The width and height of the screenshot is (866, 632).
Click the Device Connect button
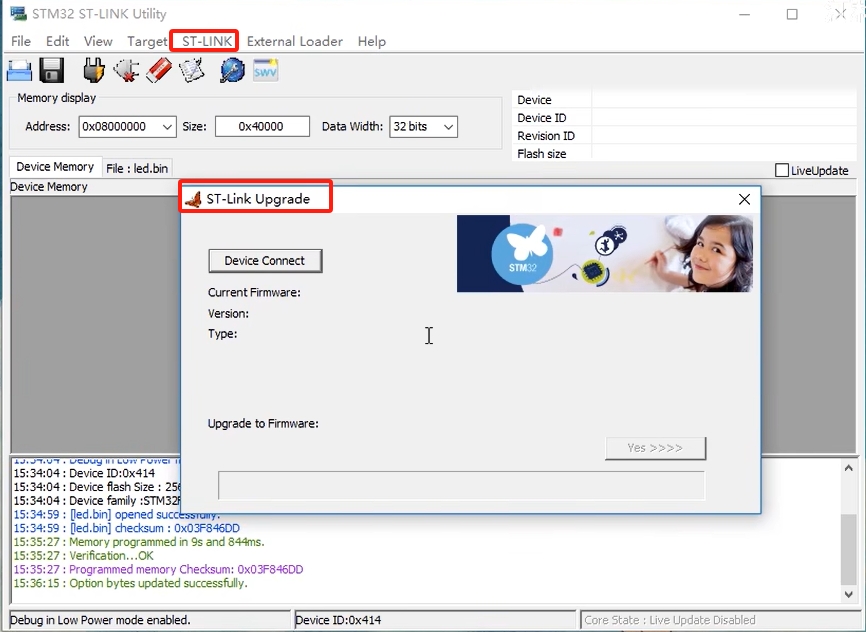click(x=265, y=261)
